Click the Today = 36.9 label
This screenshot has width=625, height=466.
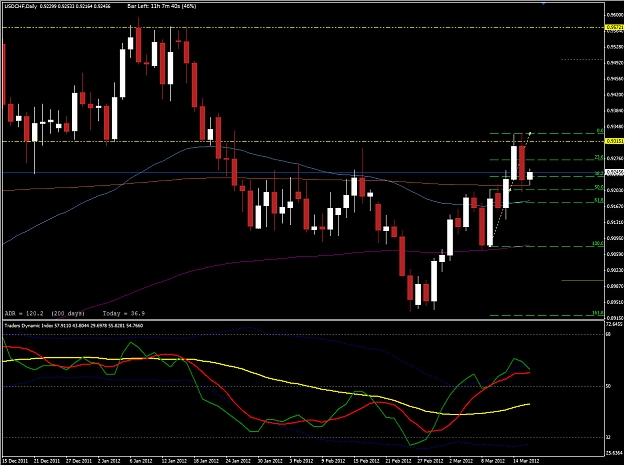124,313
